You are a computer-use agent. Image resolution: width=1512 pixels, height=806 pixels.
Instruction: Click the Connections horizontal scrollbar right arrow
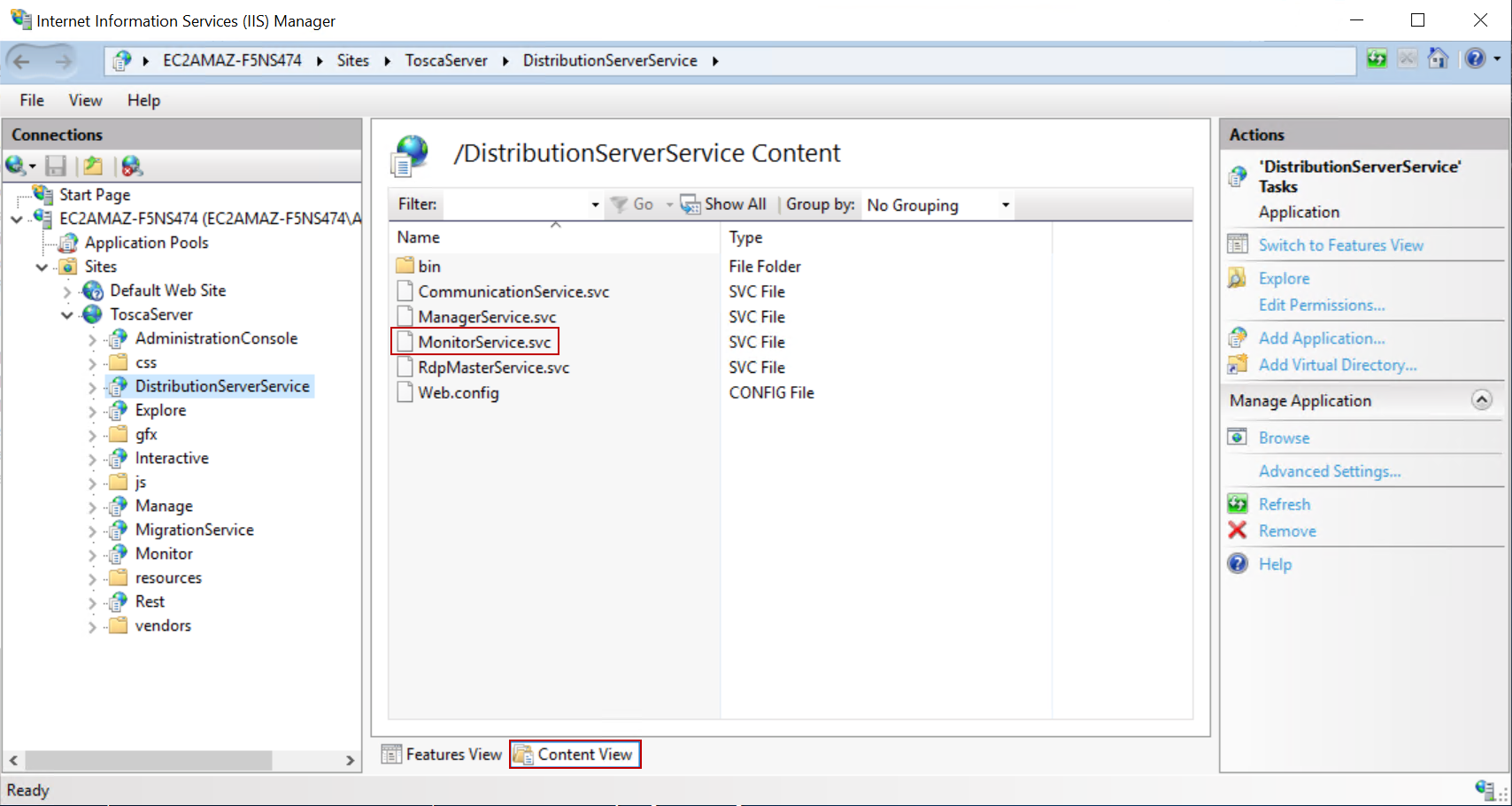coord(350,760)
